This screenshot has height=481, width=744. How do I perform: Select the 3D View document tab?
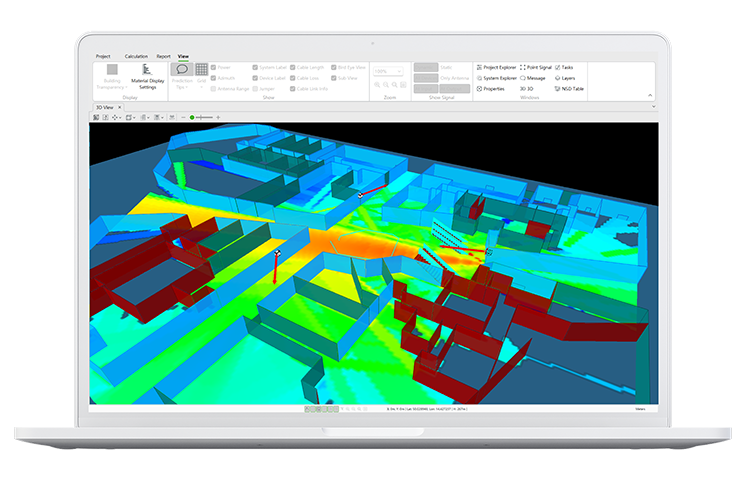(105, 107)
